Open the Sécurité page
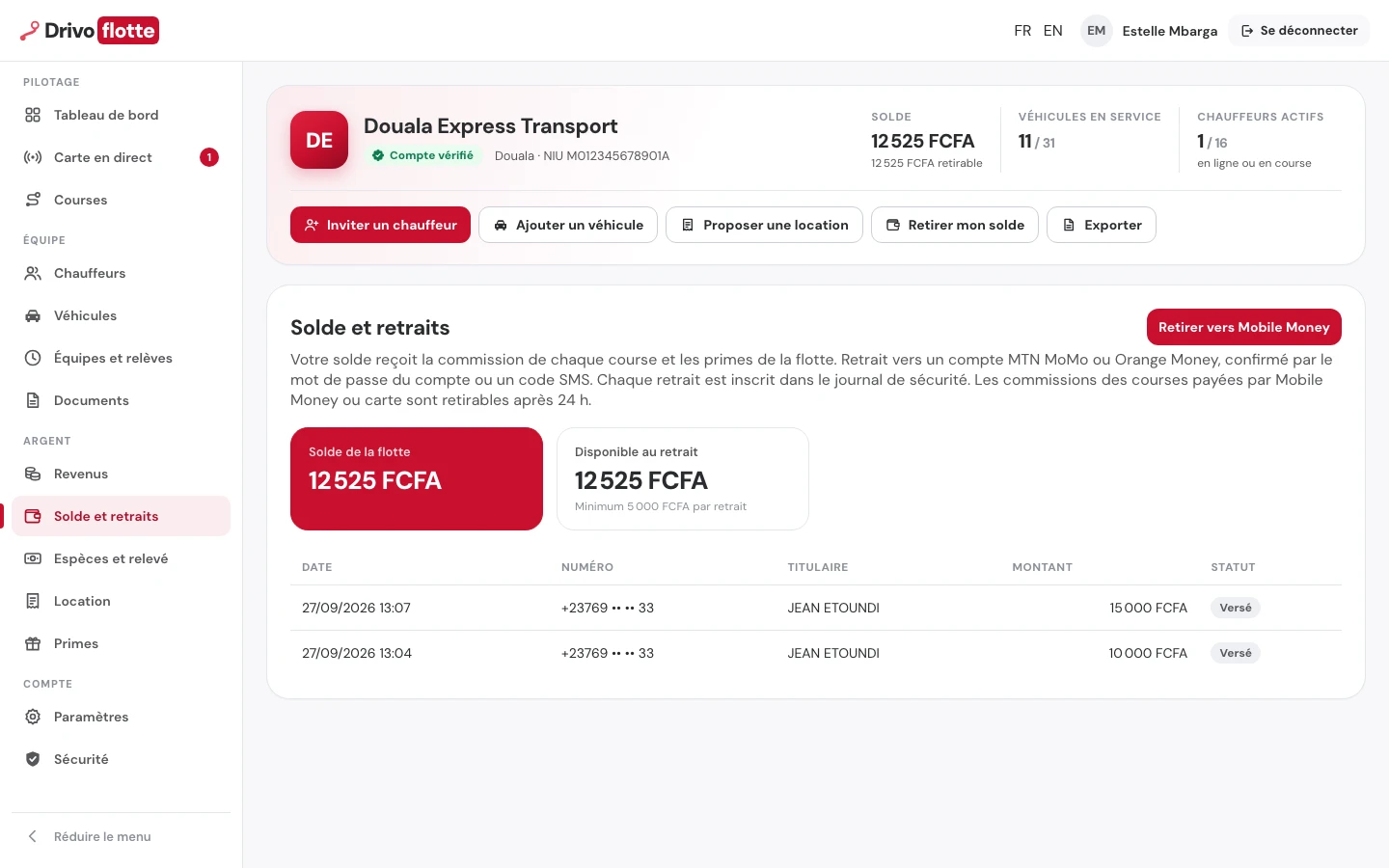This screenshot has width=1389, height=868. (122, 759)
